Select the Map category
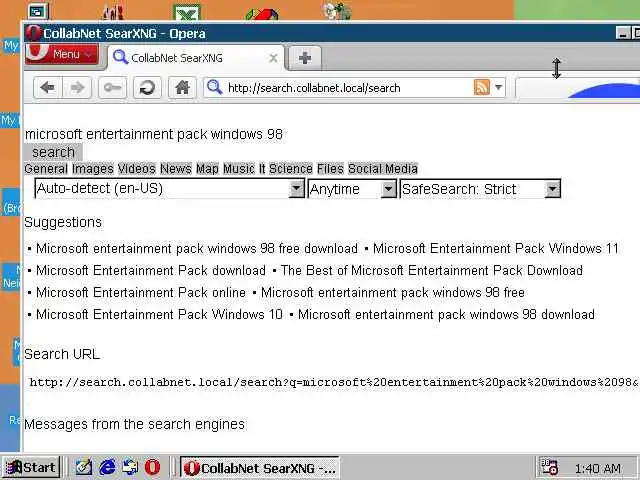The width and height of the screenshot is (640, 480). coord(207,169)
